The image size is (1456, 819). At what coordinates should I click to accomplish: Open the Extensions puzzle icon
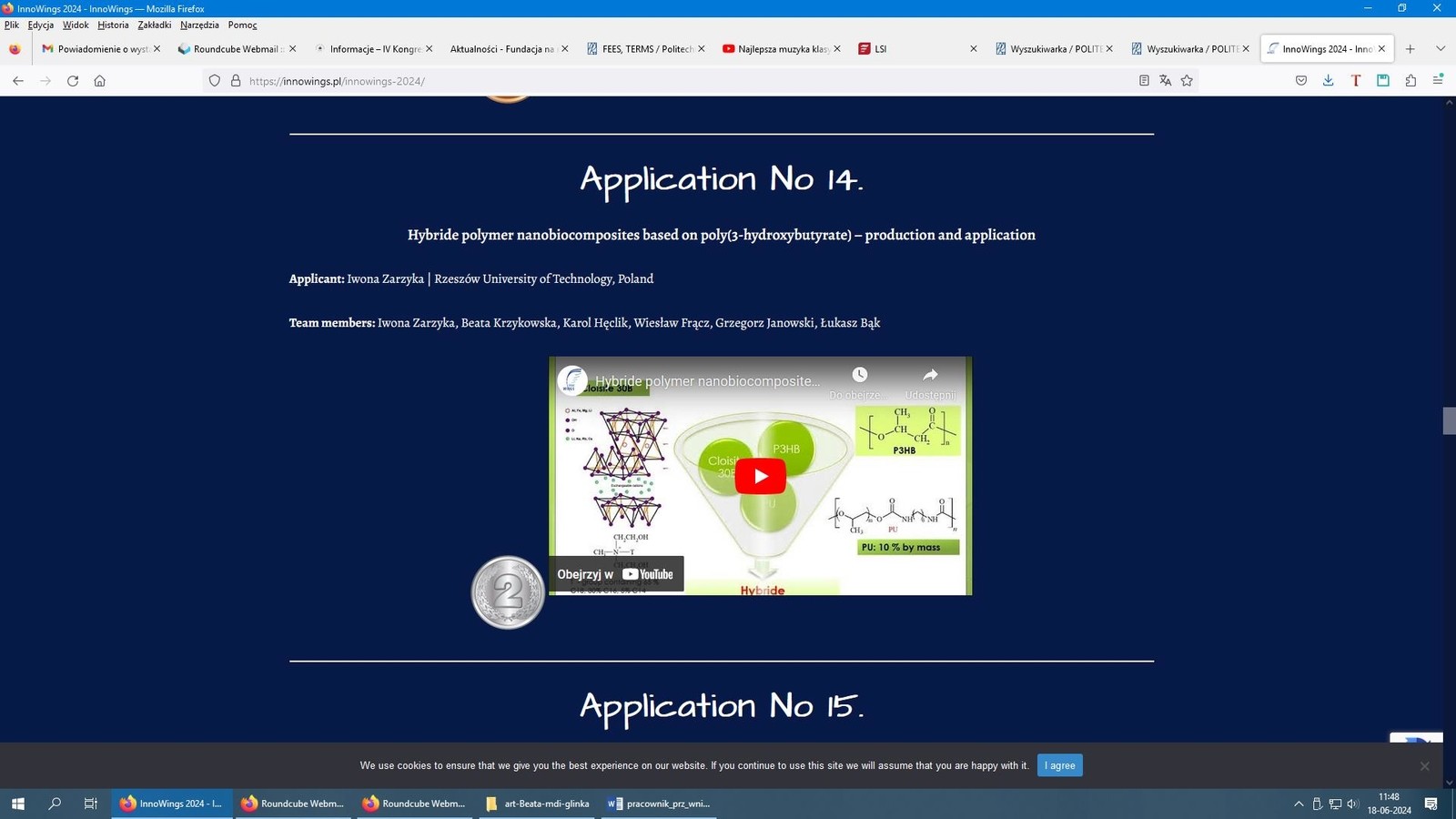point(1410,81)
